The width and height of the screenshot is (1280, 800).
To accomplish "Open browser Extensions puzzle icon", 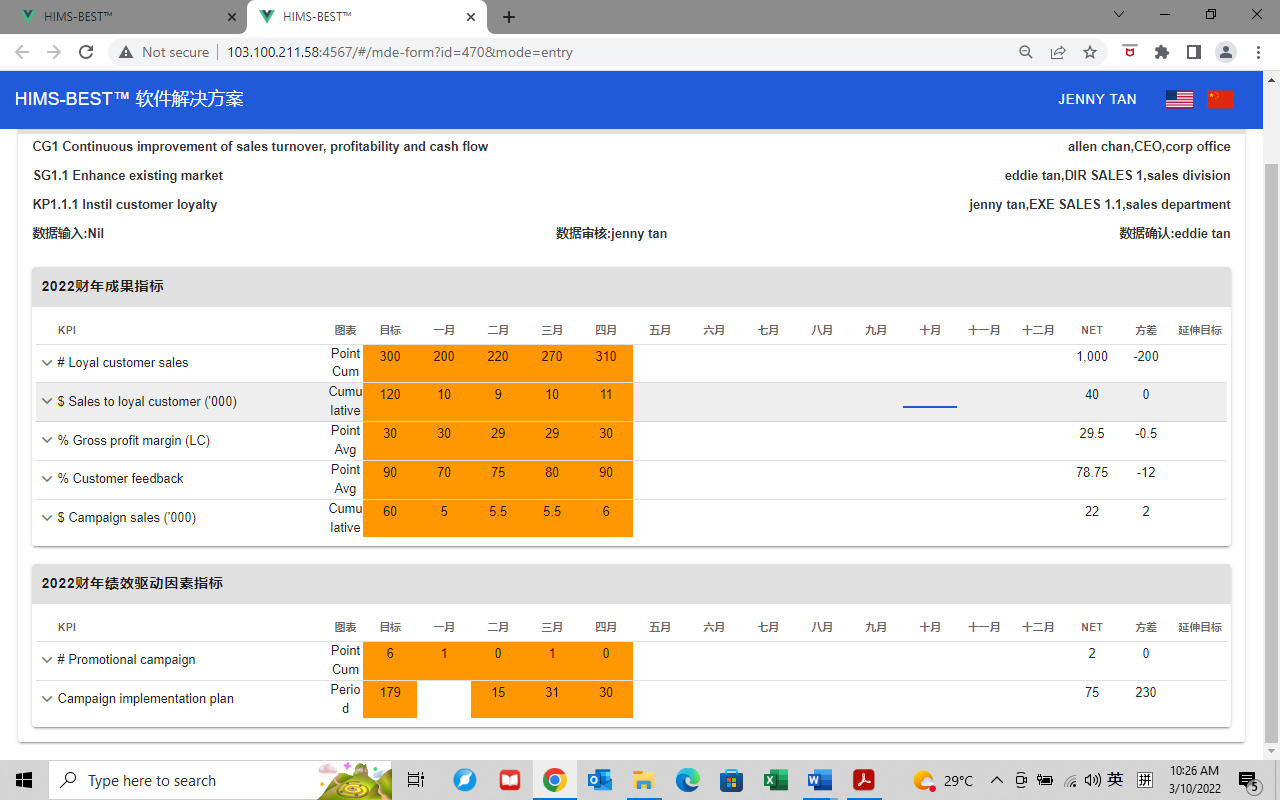I will point(1161,52).
